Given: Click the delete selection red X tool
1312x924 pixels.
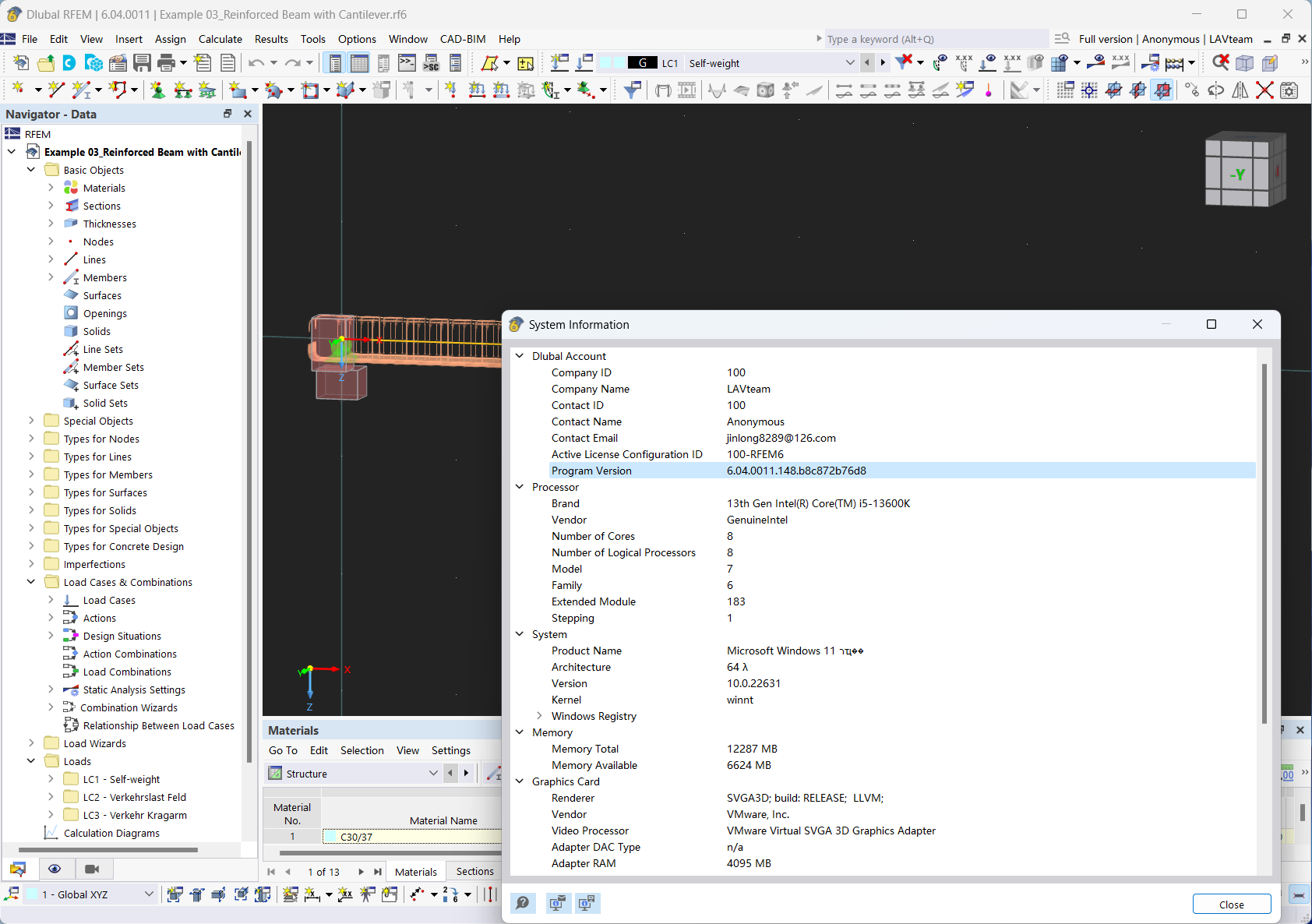Looking at the screenshot, I should coord(1264,90).
